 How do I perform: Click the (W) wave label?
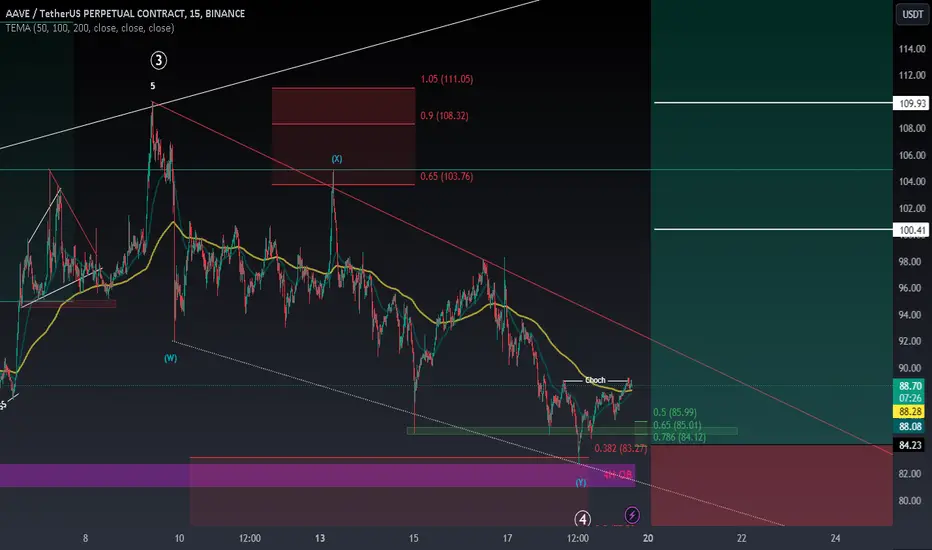click(171, 358)
